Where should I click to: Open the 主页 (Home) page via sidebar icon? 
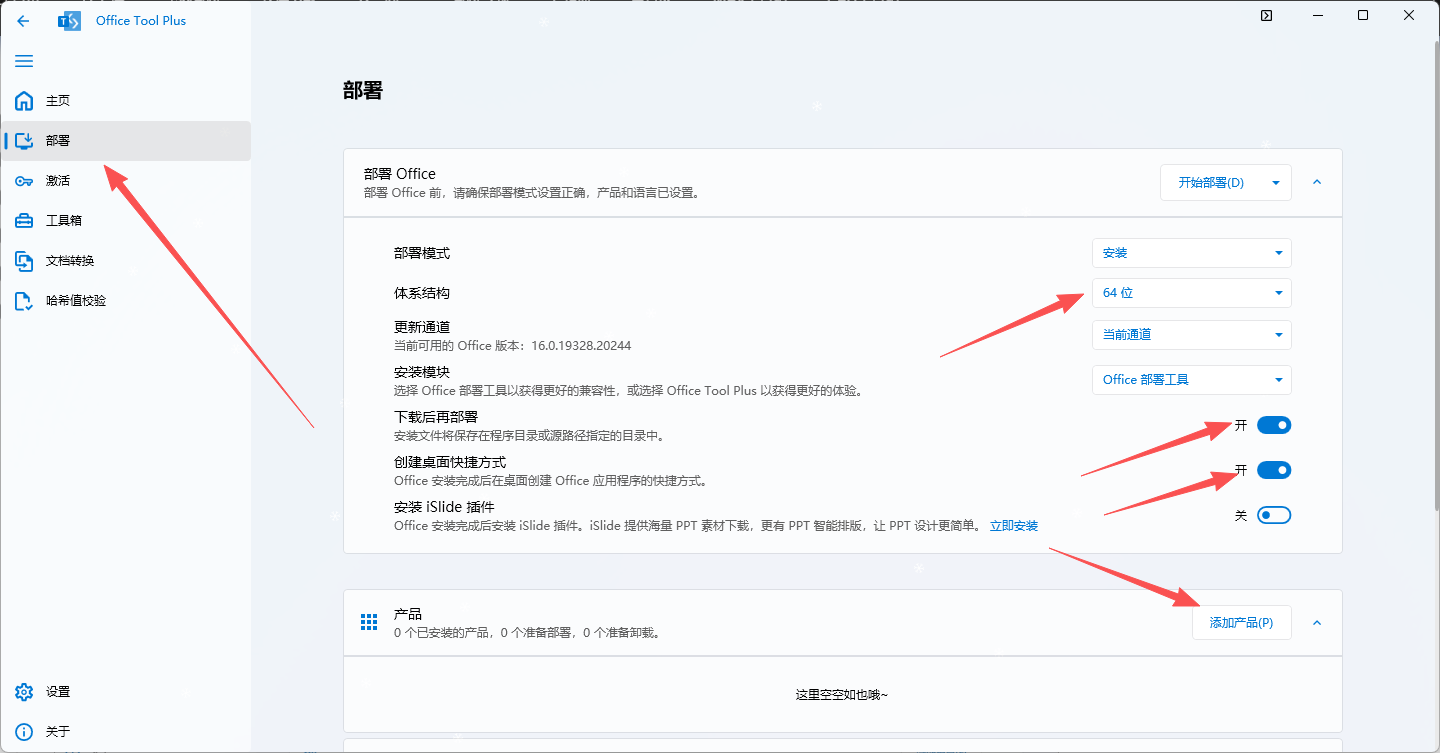point(23,100)
